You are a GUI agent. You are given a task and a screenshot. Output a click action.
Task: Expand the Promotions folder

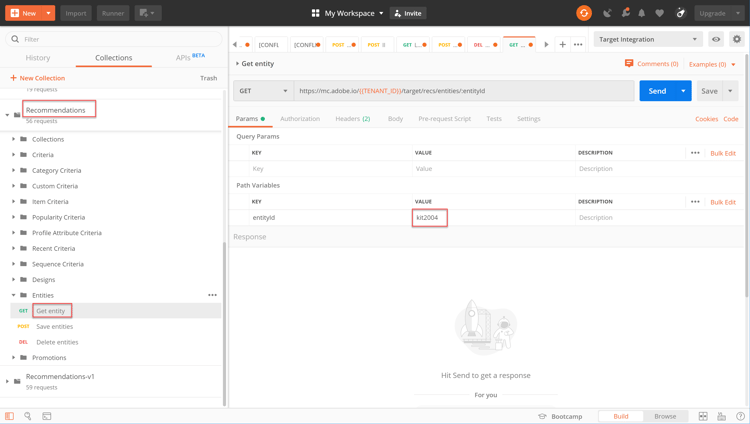click(13, 357)
